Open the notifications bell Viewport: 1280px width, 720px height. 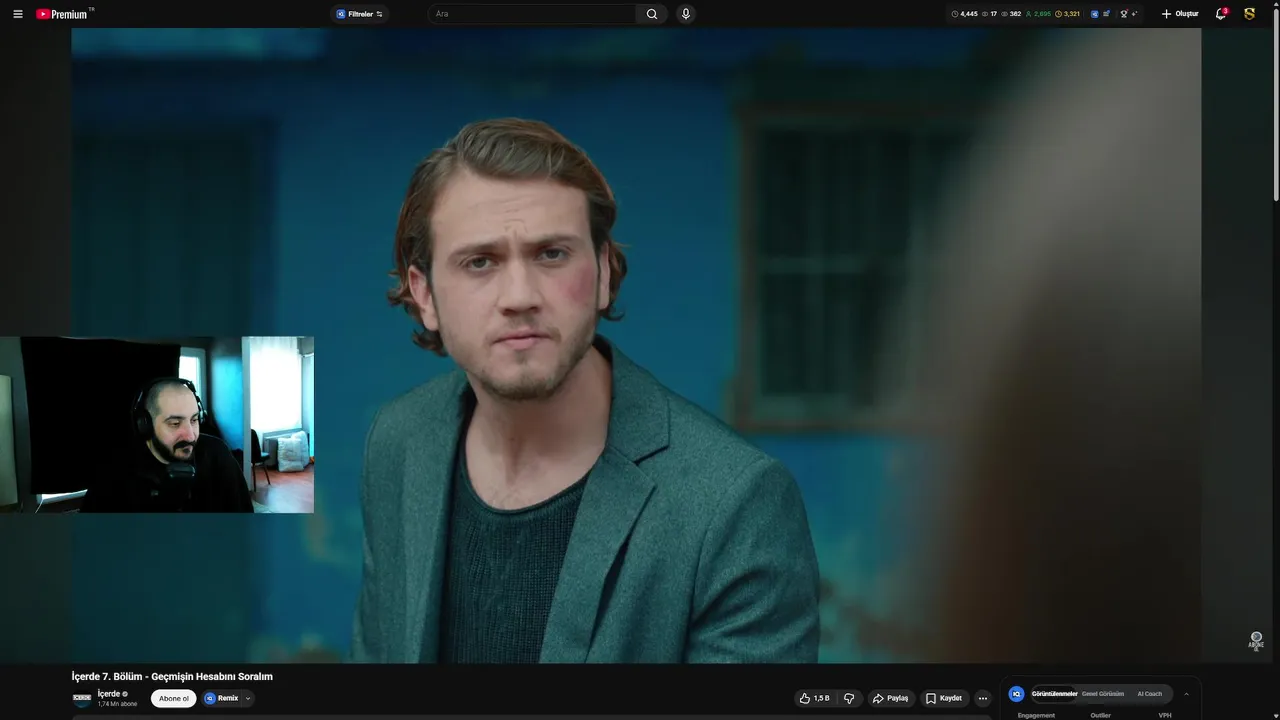pyautogui.click(x=1221, y=14)
